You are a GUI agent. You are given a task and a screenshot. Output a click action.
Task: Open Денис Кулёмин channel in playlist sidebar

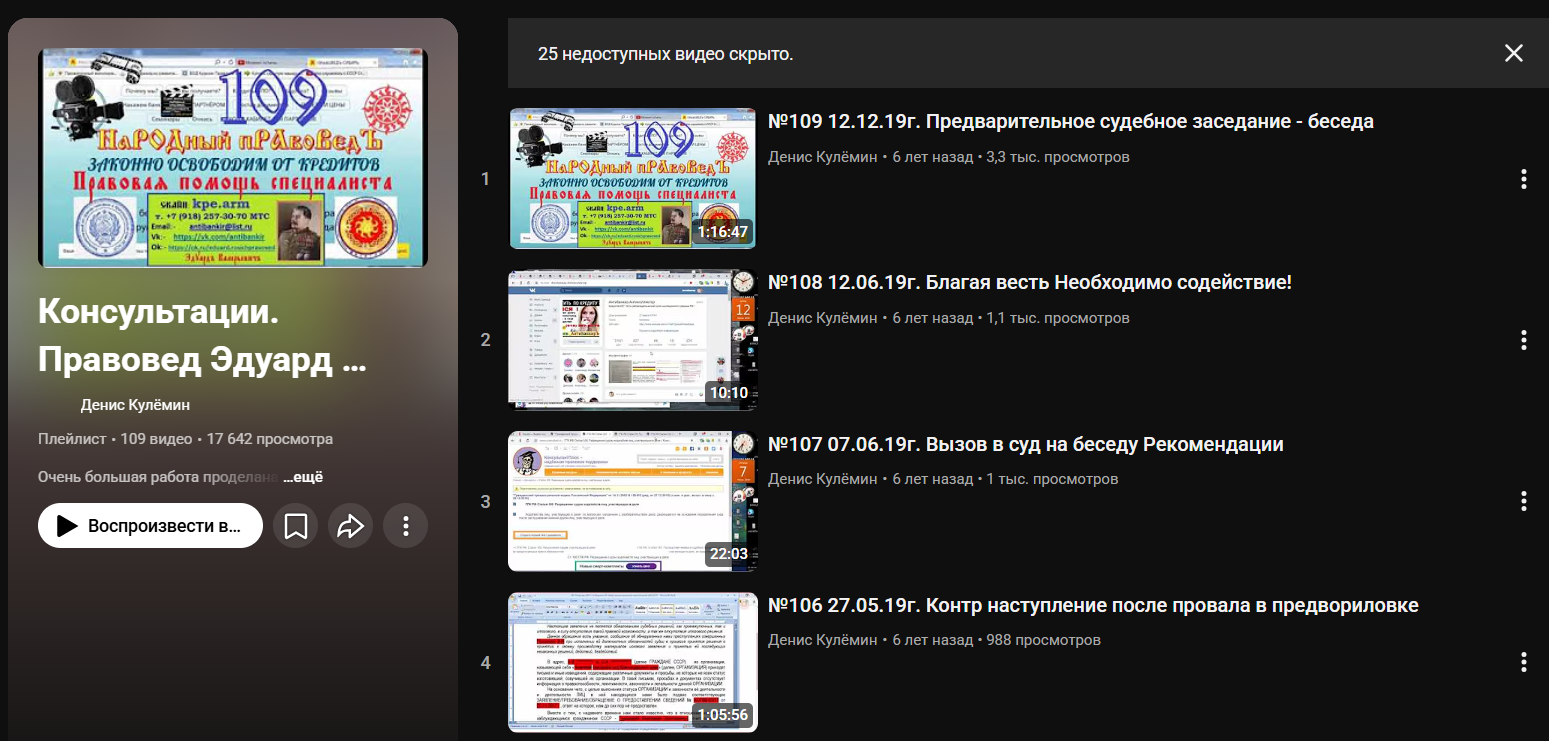[x=135, y=405]
